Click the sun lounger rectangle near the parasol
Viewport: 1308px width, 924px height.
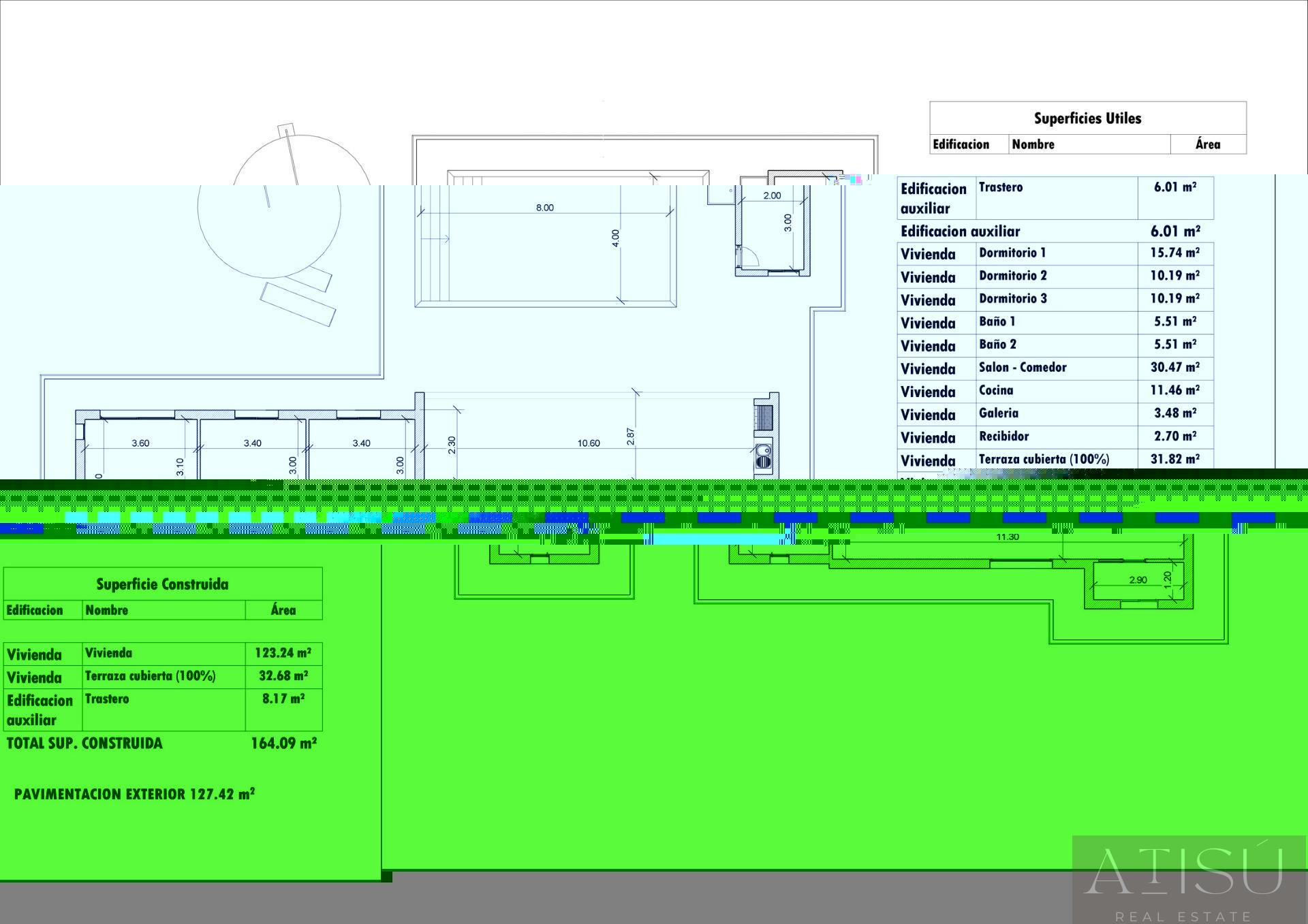coord(298,304)
